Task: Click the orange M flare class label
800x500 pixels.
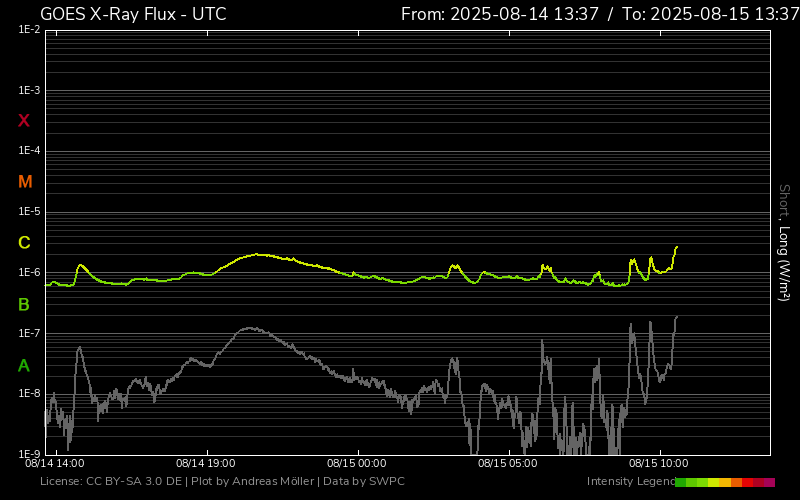Action: pyautogui.click(x=25, y=182)
